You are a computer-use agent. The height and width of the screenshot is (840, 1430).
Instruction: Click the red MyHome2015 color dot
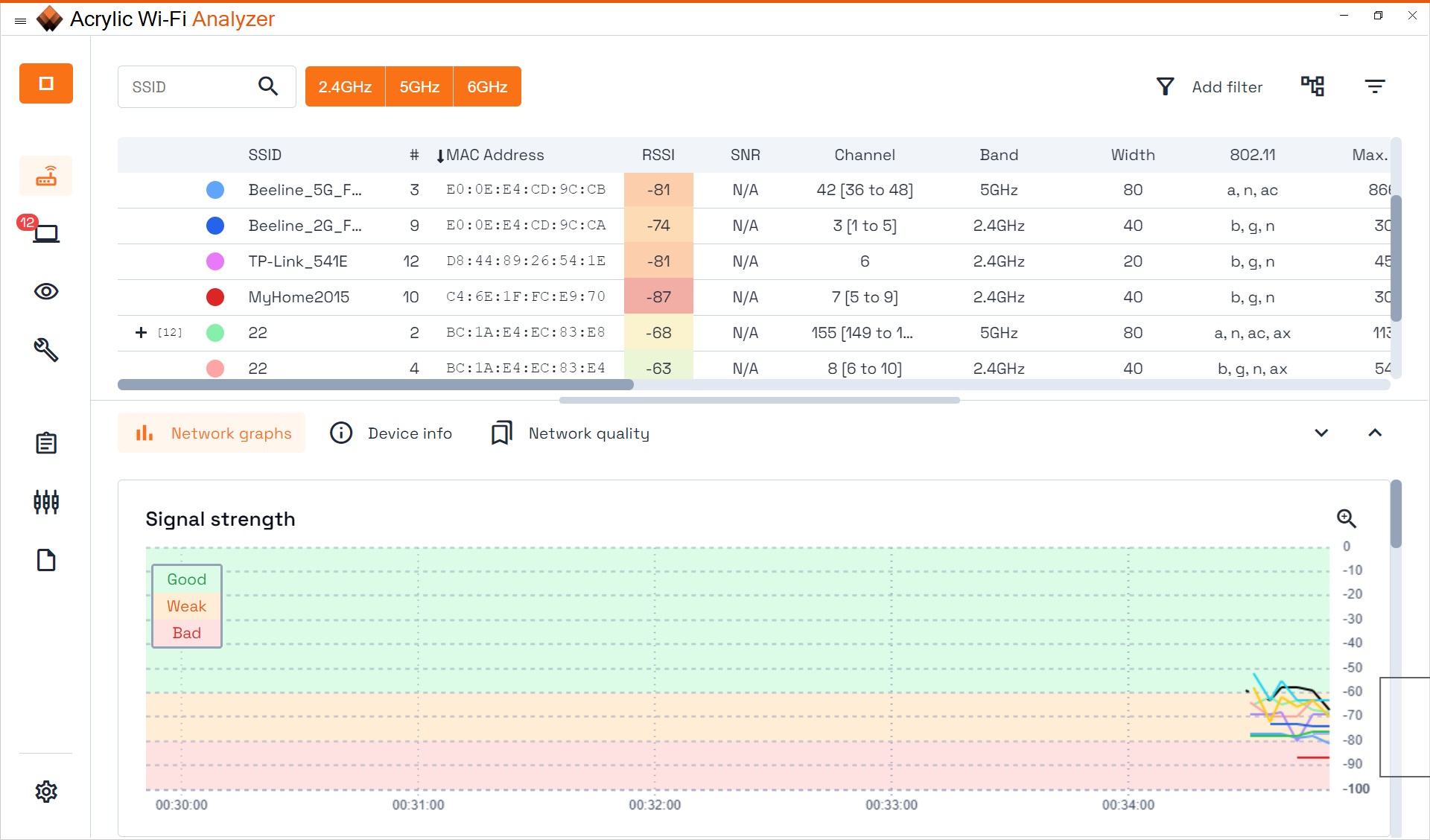215,297
